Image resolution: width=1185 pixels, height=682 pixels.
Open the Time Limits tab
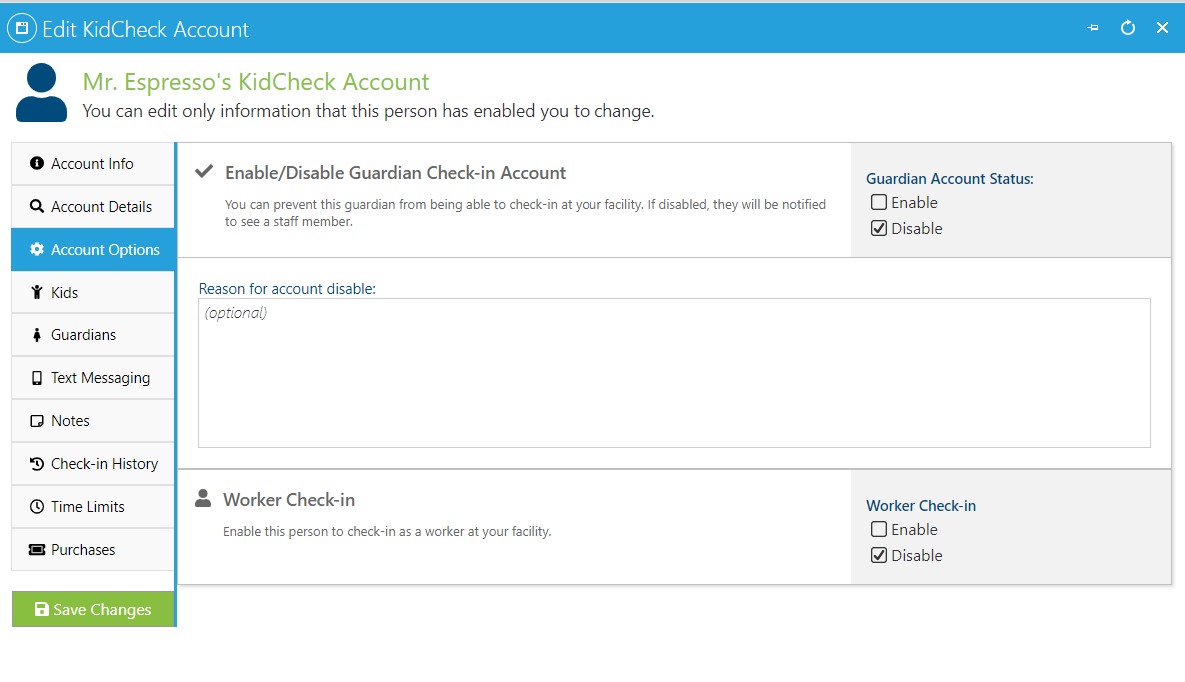pos(93,507)
